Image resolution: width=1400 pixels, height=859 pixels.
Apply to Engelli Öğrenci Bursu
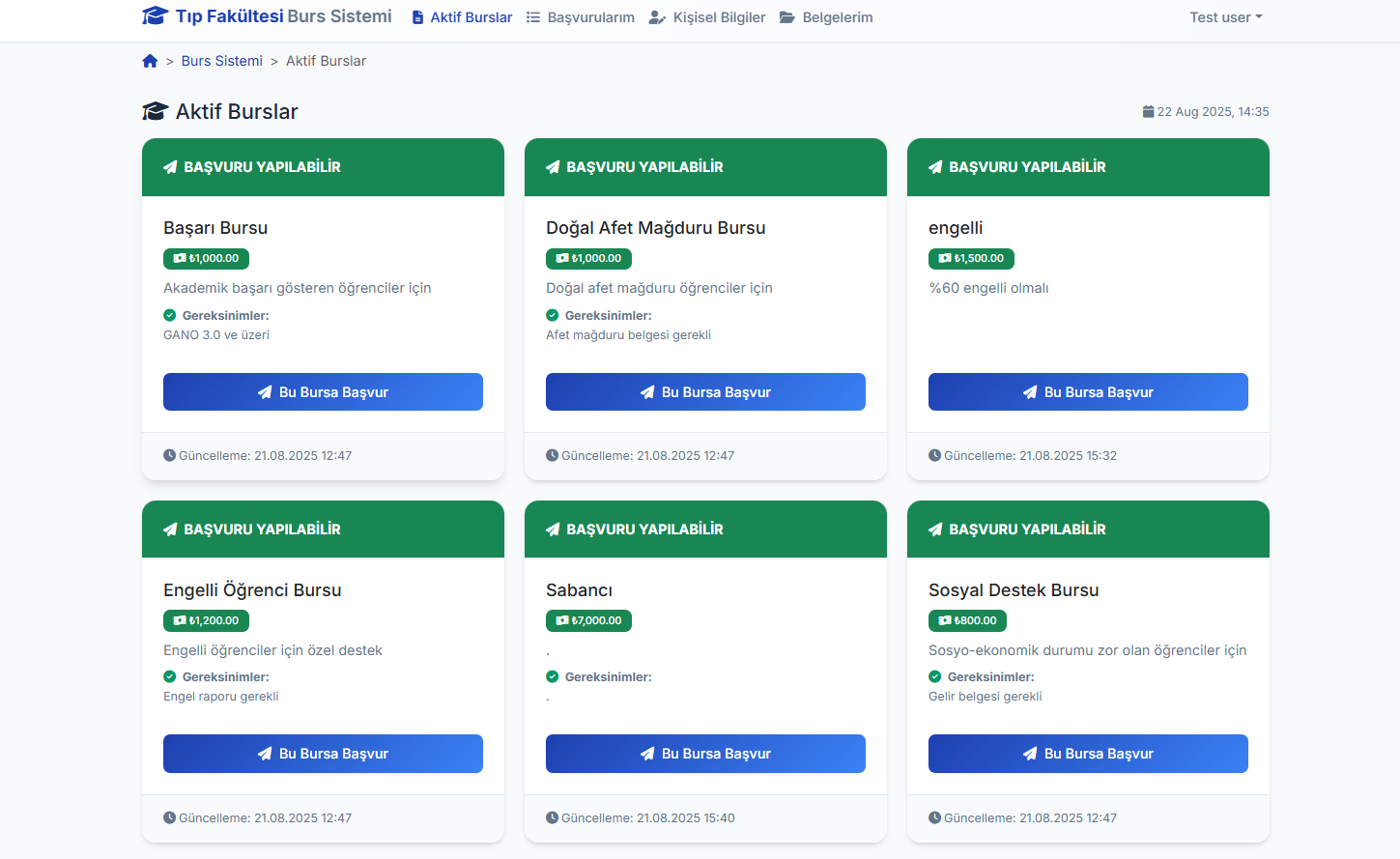(x=323, y=754)
